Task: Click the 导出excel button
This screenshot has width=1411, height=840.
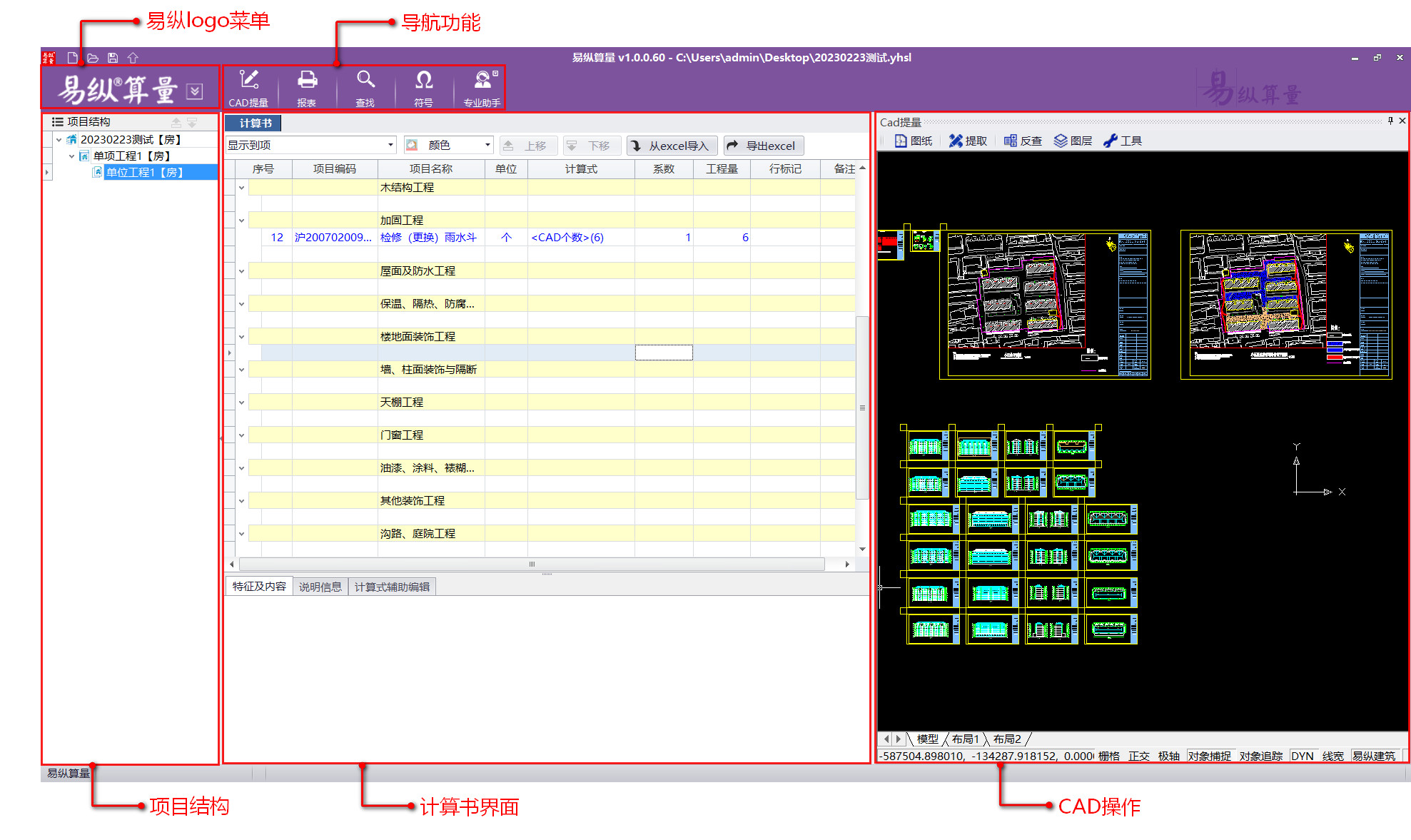Action: pos(764,146)
